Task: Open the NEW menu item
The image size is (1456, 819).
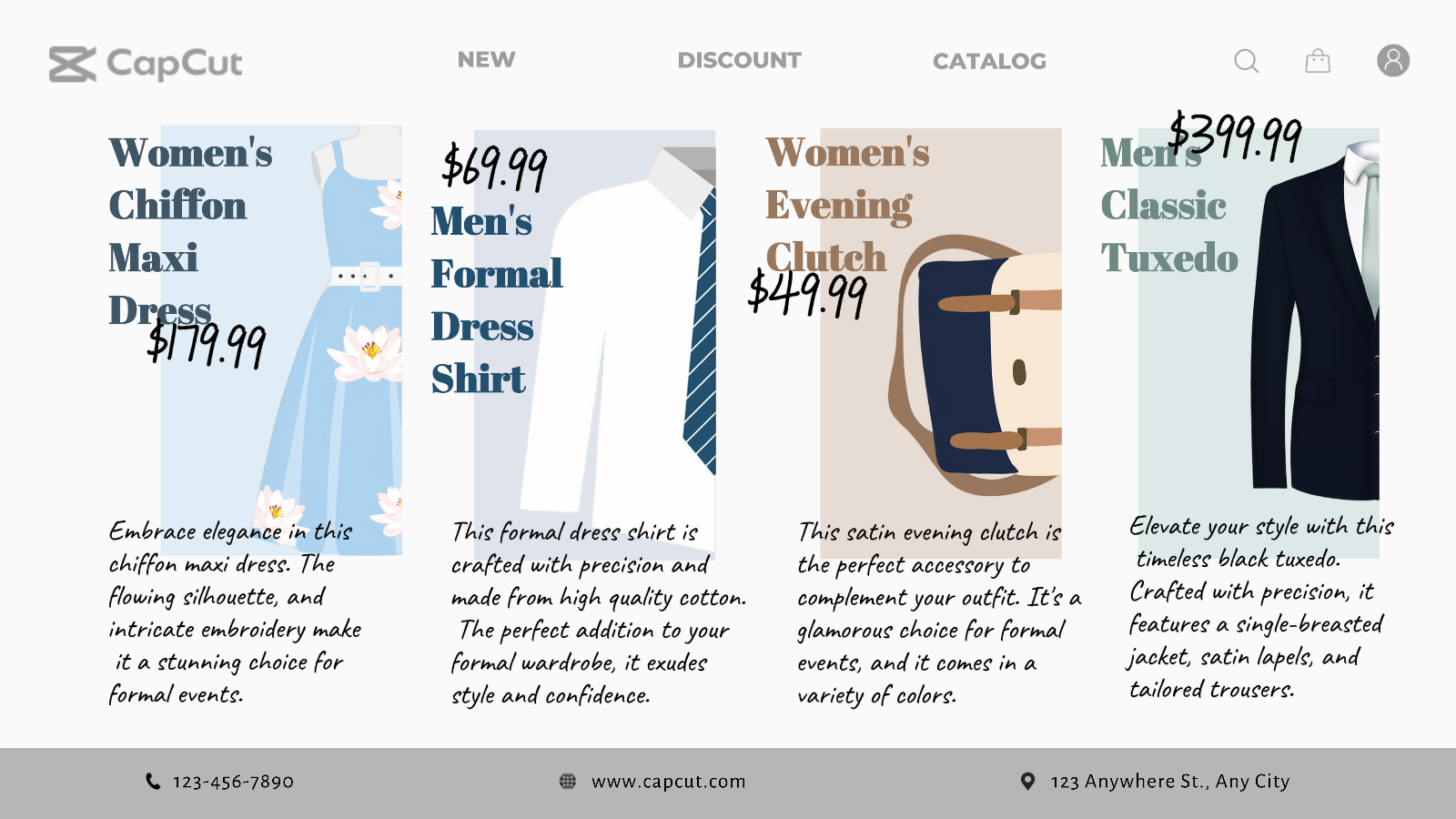Action: pos(486,60)
